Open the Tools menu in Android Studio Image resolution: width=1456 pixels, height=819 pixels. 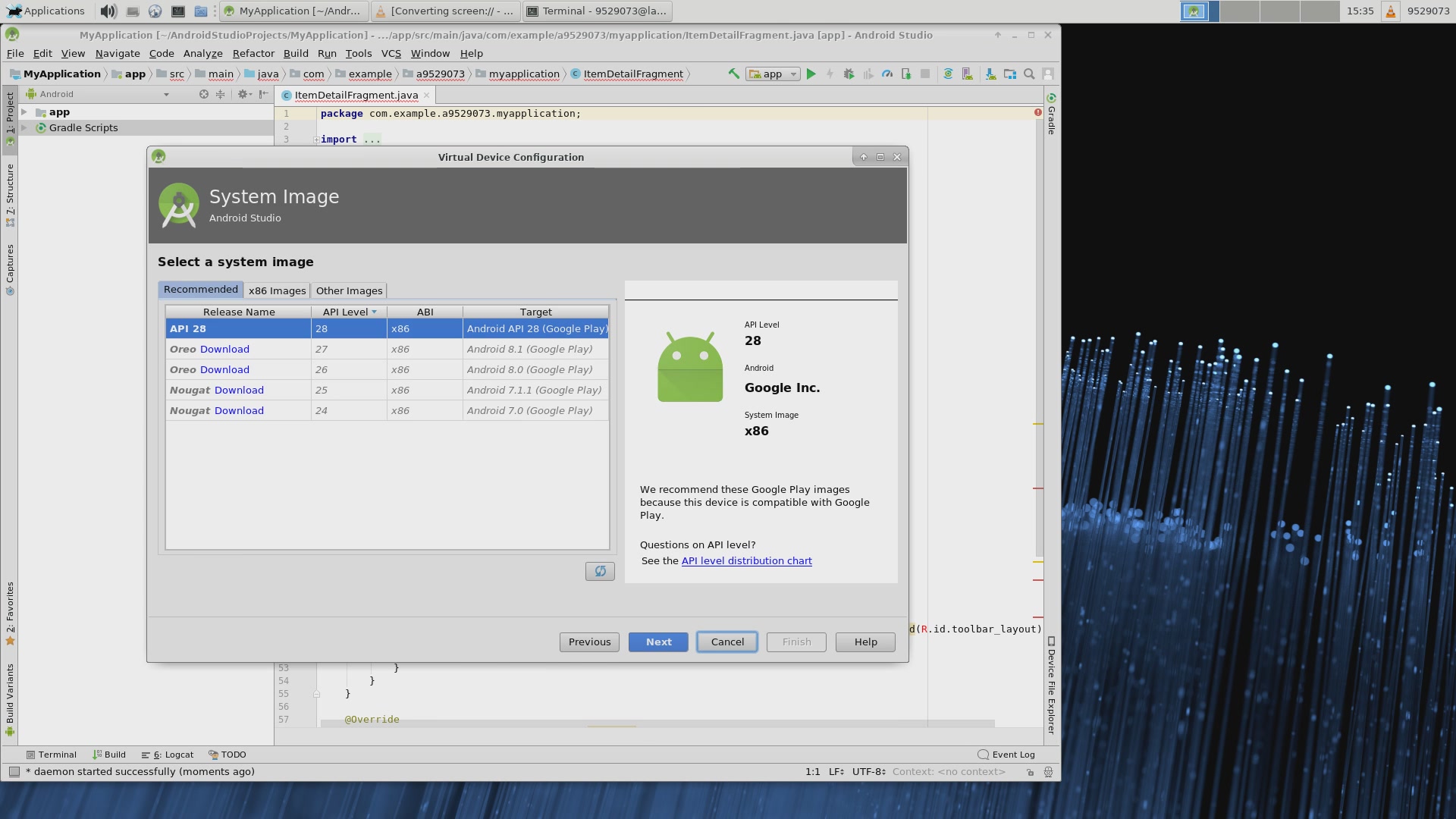point(357,53)
